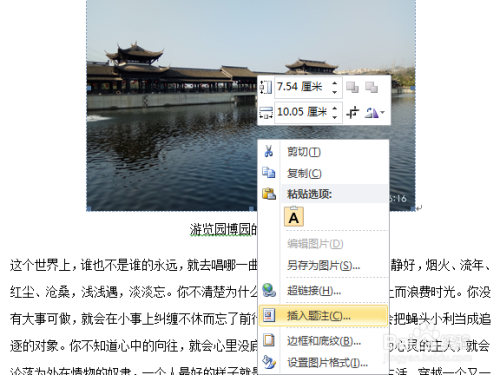Decrease height with the down spinner arrow
The image size is (500, 375).
pyautogui.click(x=335, y=92)
